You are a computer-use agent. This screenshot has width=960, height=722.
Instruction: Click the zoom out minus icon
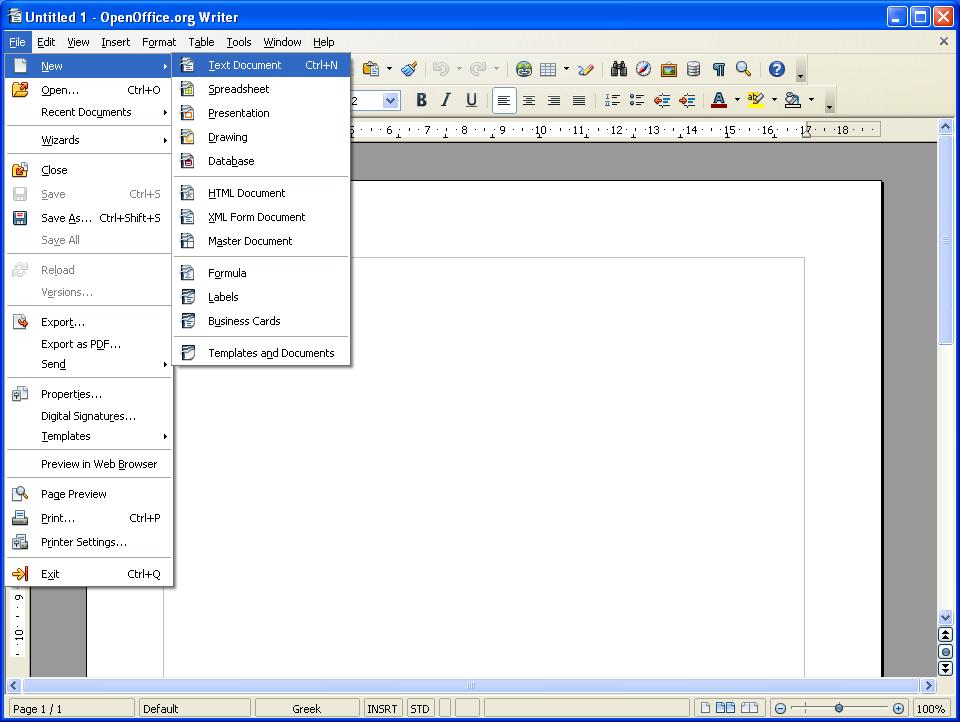pyautogui.click(x=780, y=709)
